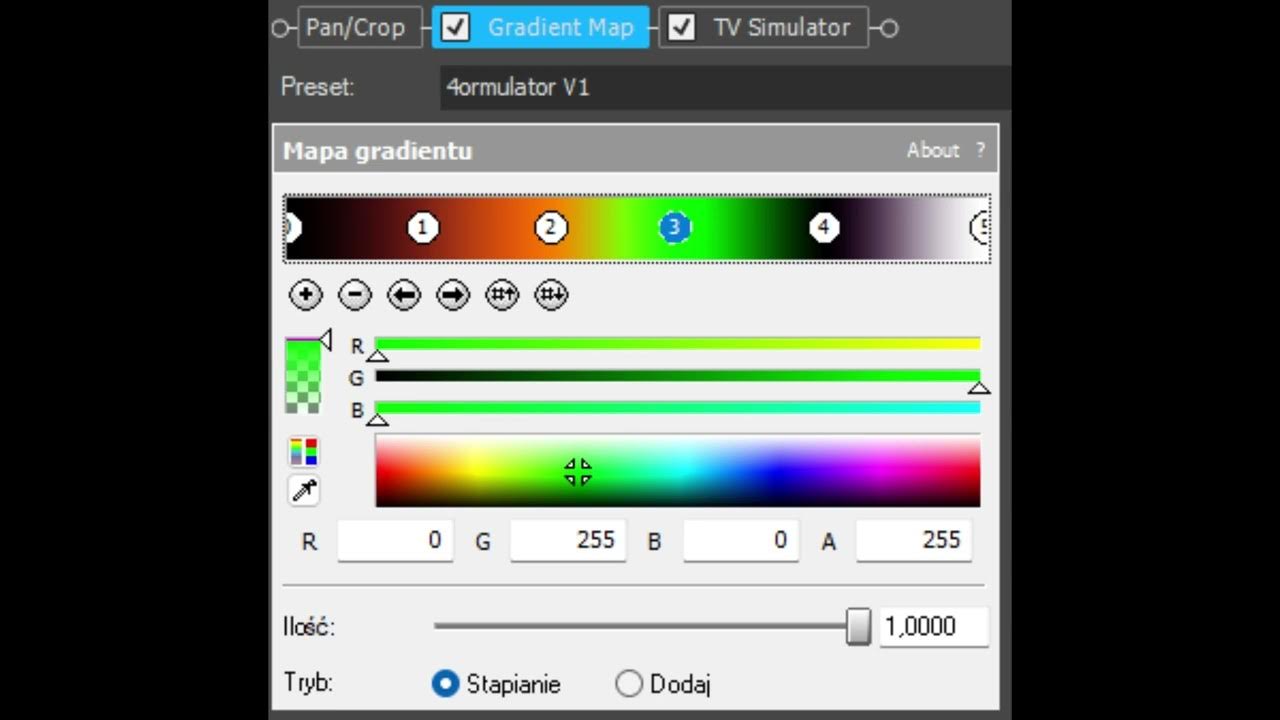Open the TV Simulator effect tab
This screenshot has height=720, width=1280.
[781, 28]
